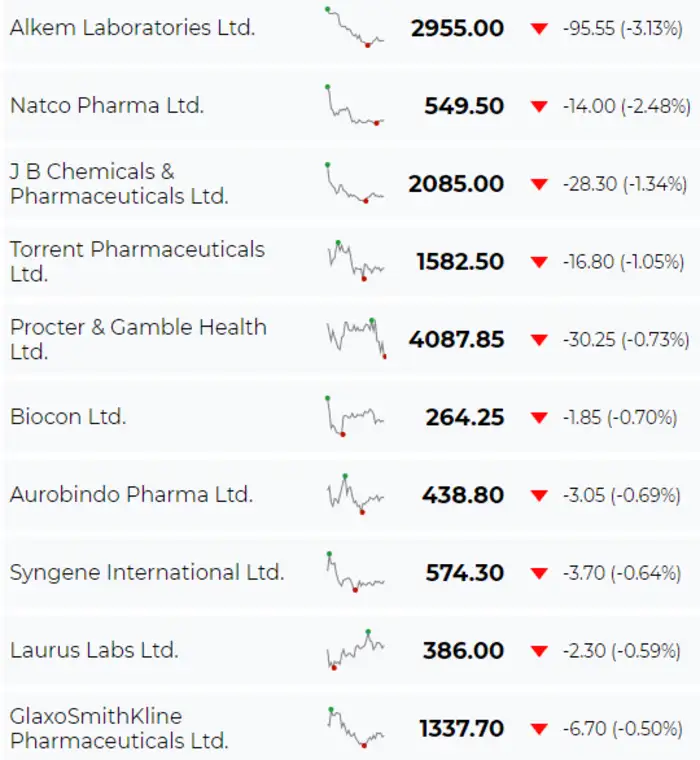Click the Laurus Labs sparkline chart
700x760 pixels.
click(354, 650)
